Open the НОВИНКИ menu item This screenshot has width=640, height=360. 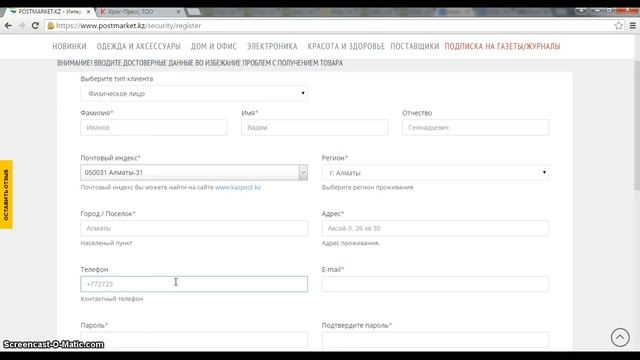(x=69, y=47)
